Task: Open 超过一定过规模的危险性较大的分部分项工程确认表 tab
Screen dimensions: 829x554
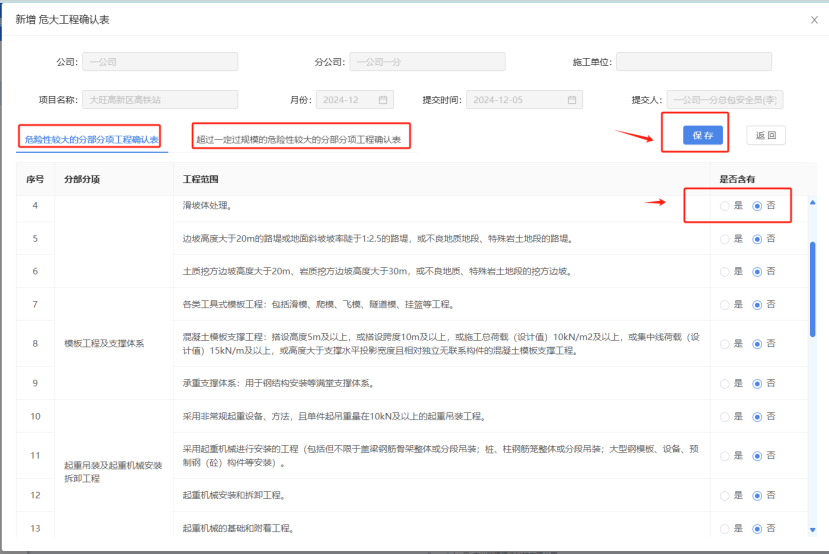Action: coord(298,139)
